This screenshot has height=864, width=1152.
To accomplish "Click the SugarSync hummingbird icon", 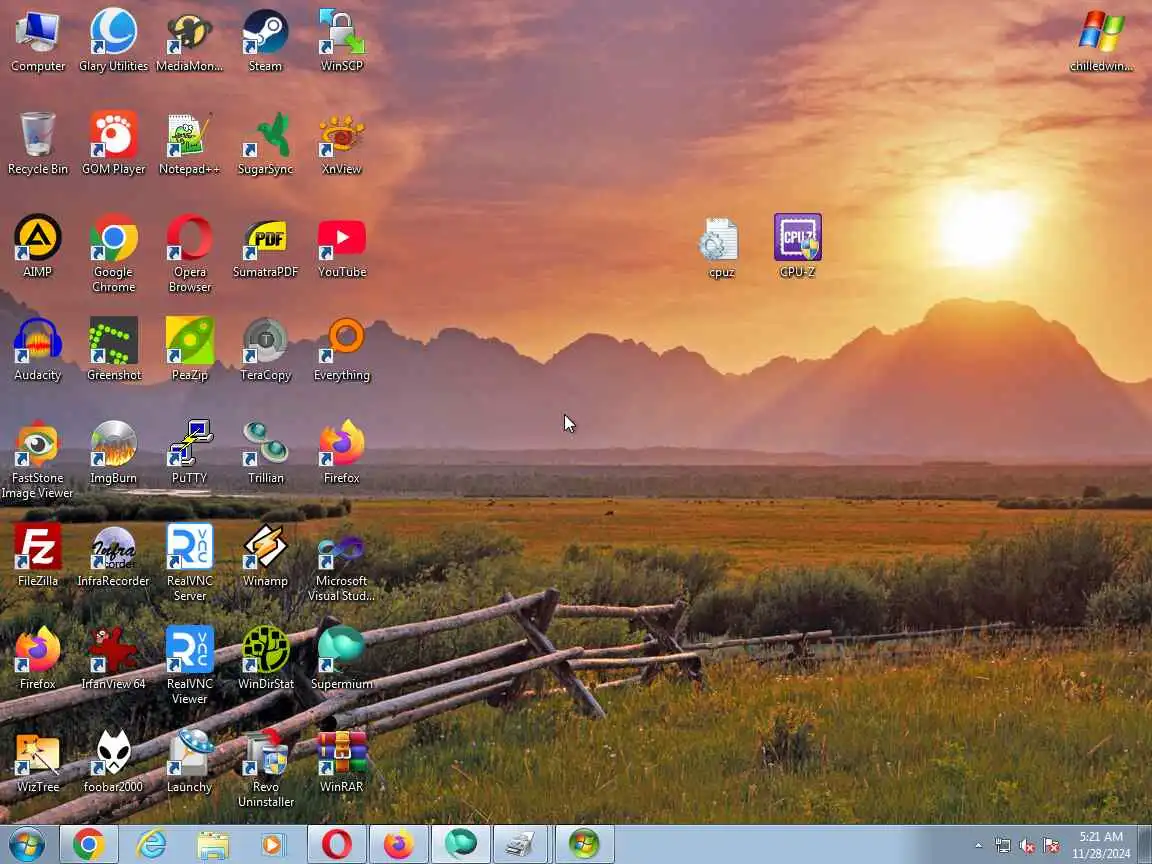I will pos(265,144).
